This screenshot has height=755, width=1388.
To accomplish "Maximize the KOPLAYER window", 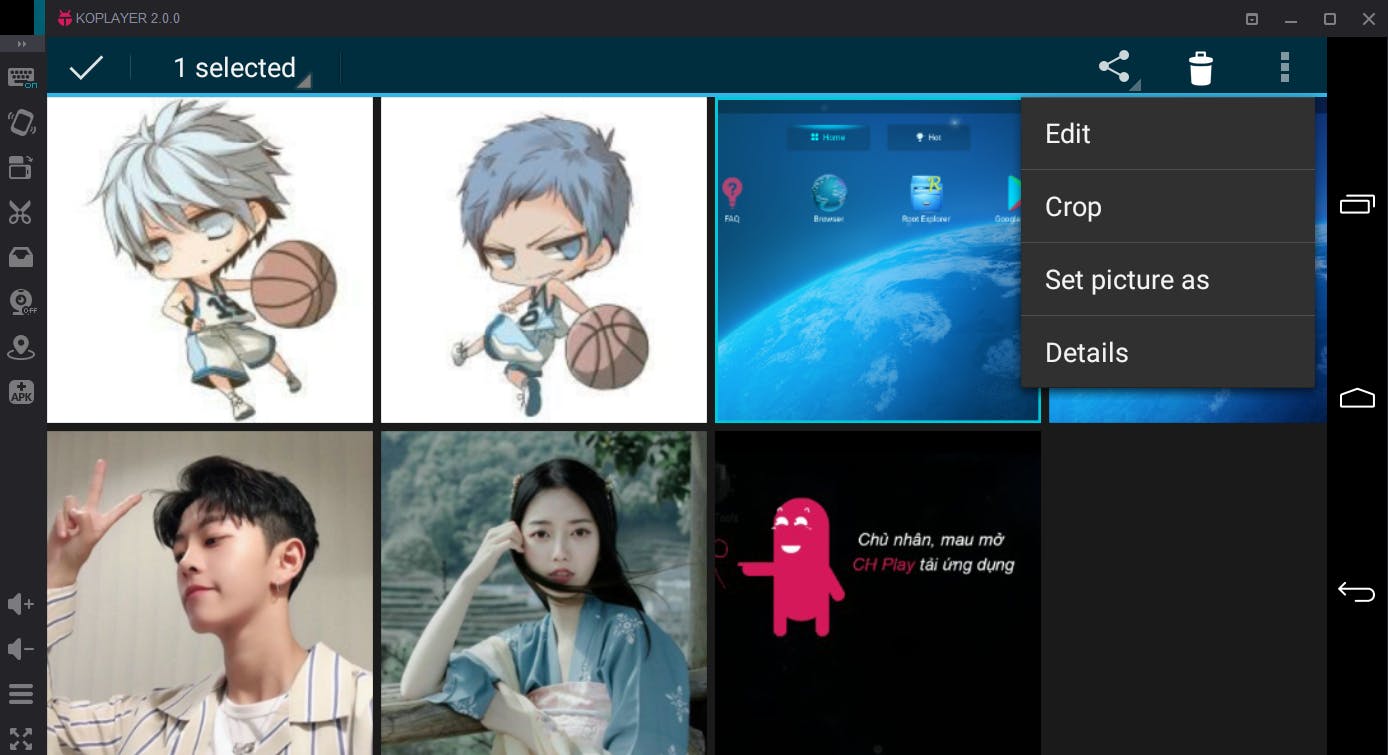I will click(x=1330, y=19).
